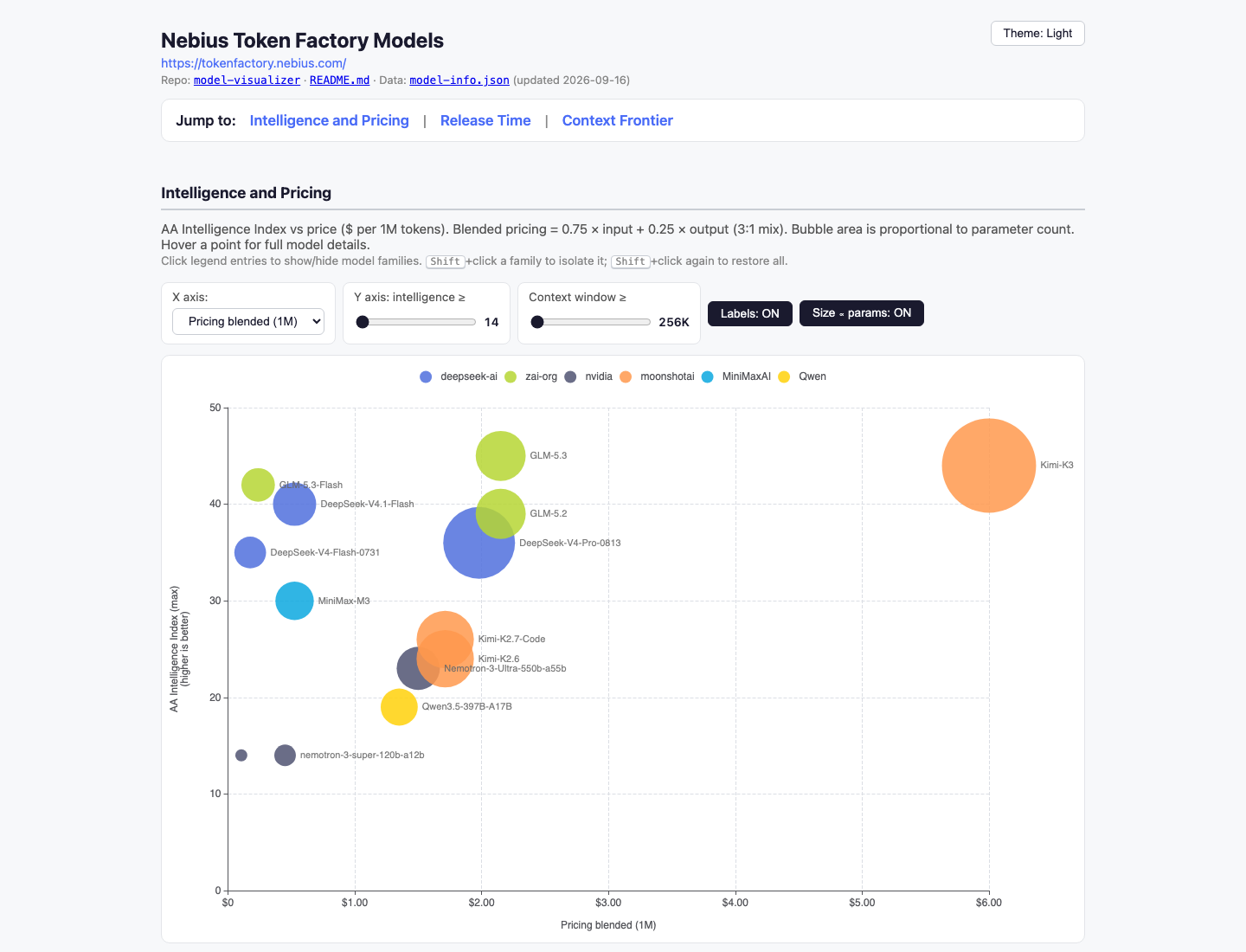
Task: Jump to Release Time section
Action: (x=485, y=120)
